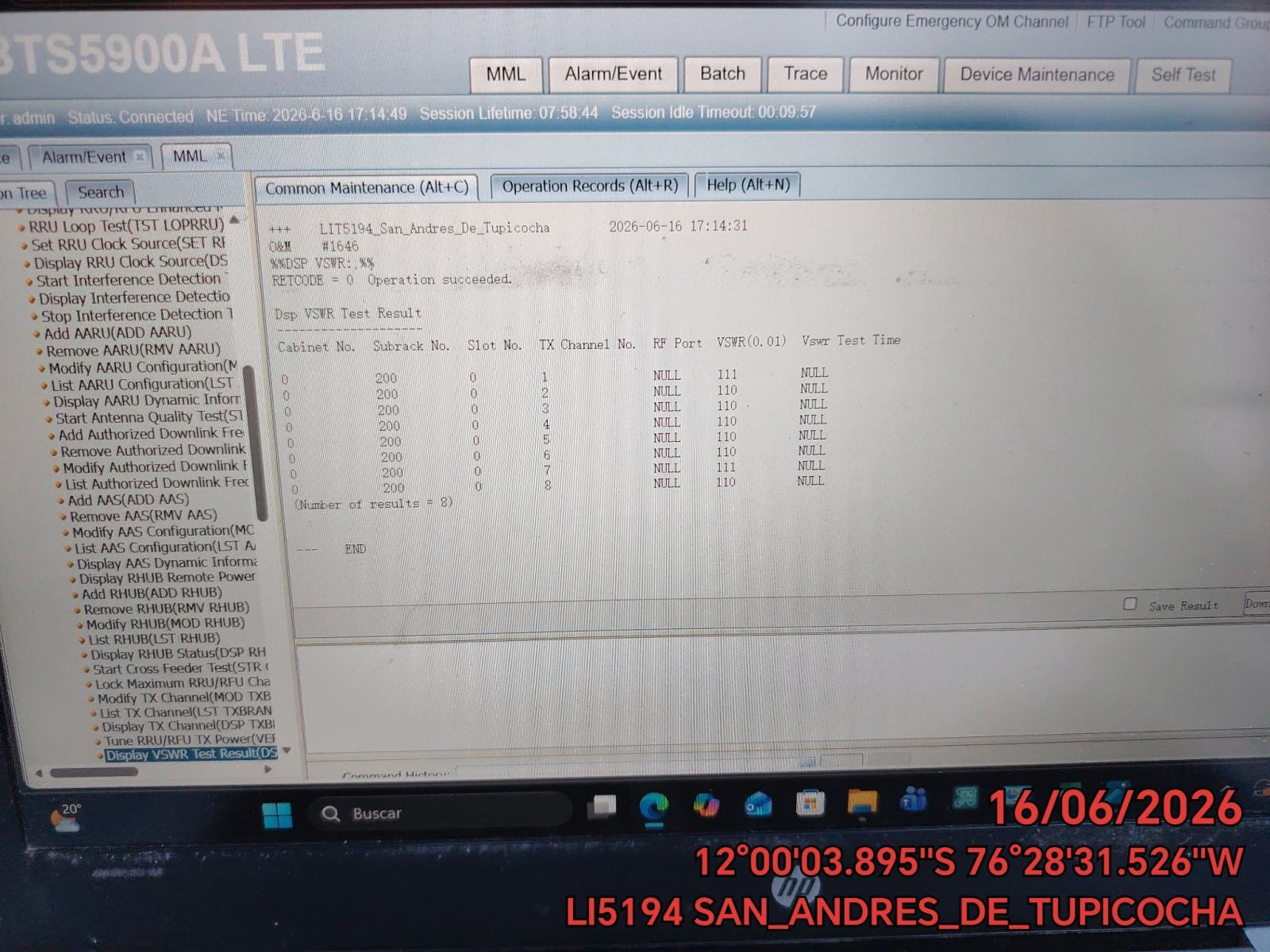Screen dimensions: 1270x952
Task: Select Modify TX Channel(MOD TXB command
Action: [x=184, y=698]
